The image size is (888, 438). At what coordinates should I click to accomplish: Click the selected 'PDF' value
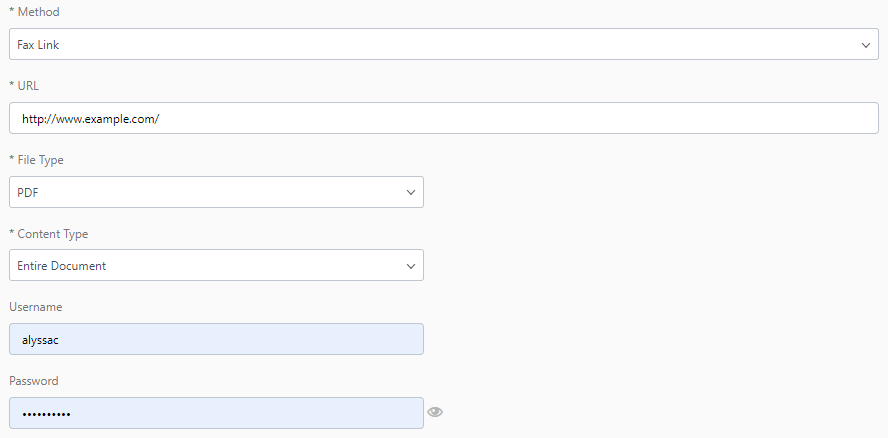(x=27, y=192)
